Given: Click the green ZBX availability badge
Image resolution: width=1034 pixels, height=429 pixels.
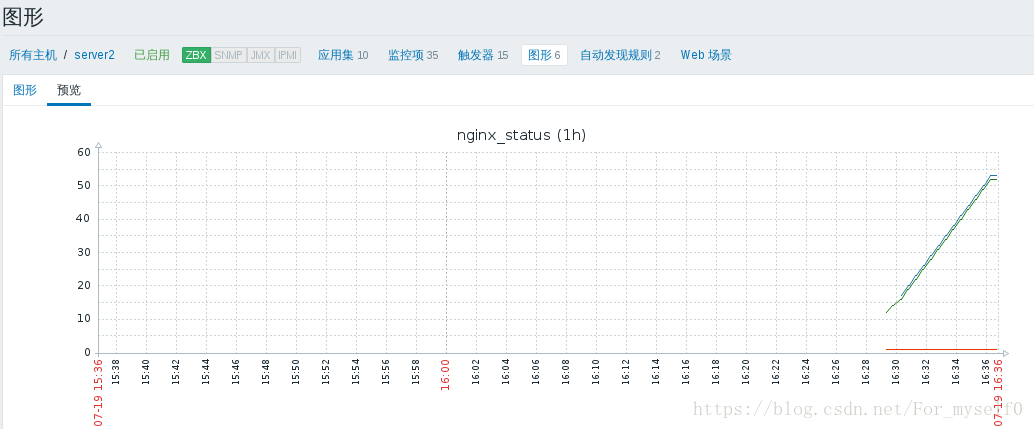Looking at the screenshot, I should tap(197, 55).
